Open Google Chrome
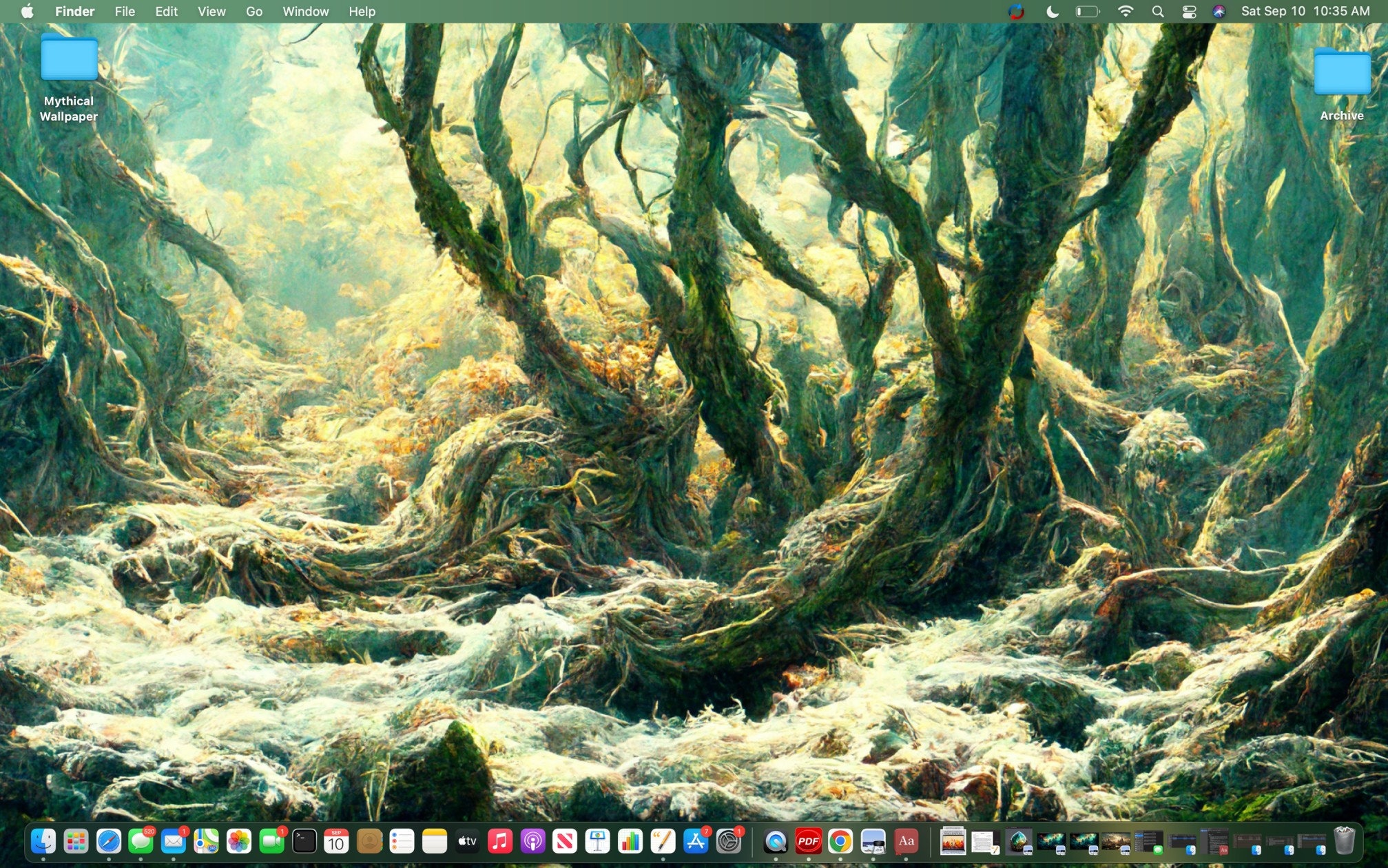 click(x=840, y=841)
